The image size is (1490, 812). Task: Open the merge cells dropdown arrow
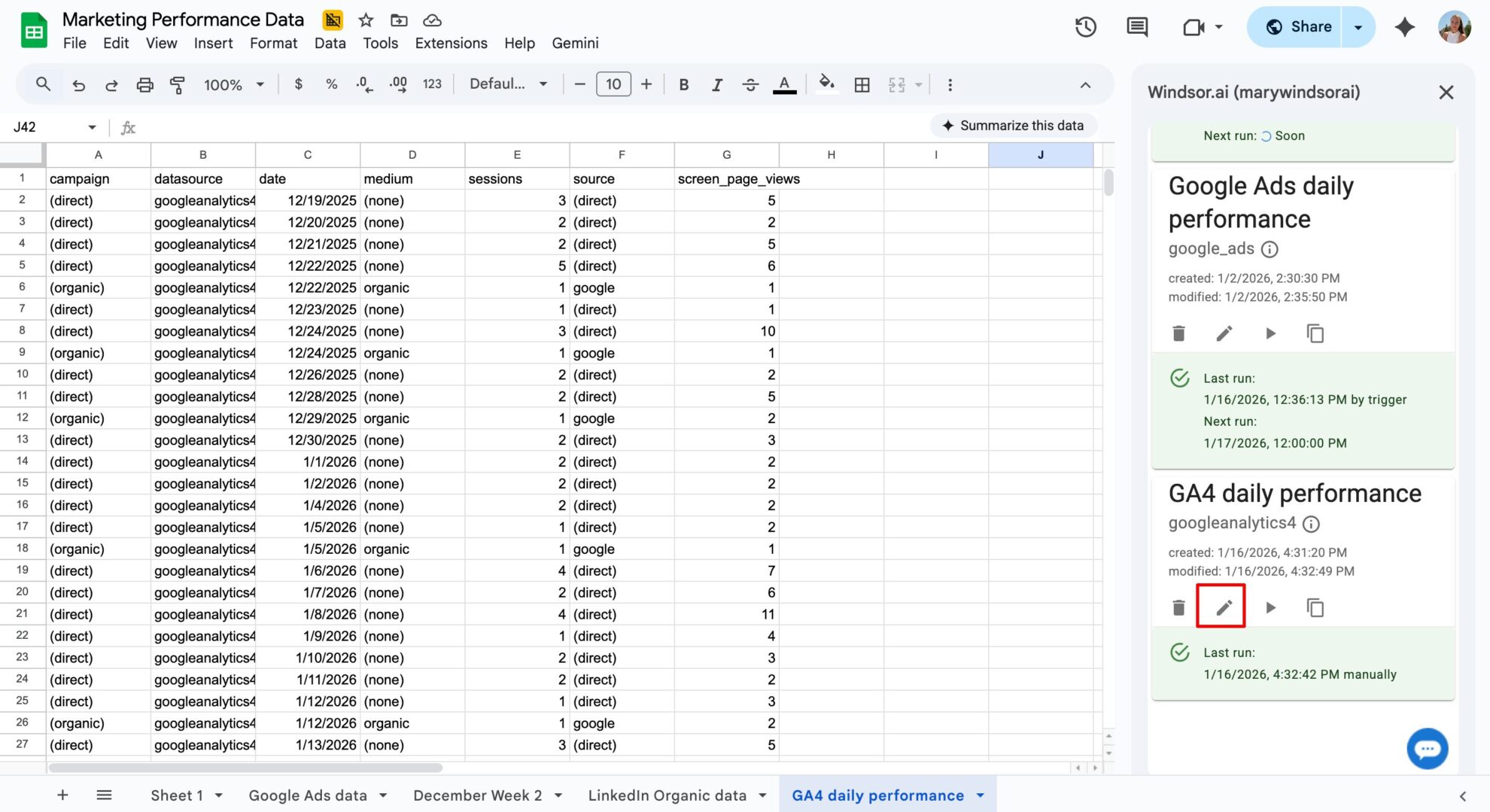tap(919, 85)
